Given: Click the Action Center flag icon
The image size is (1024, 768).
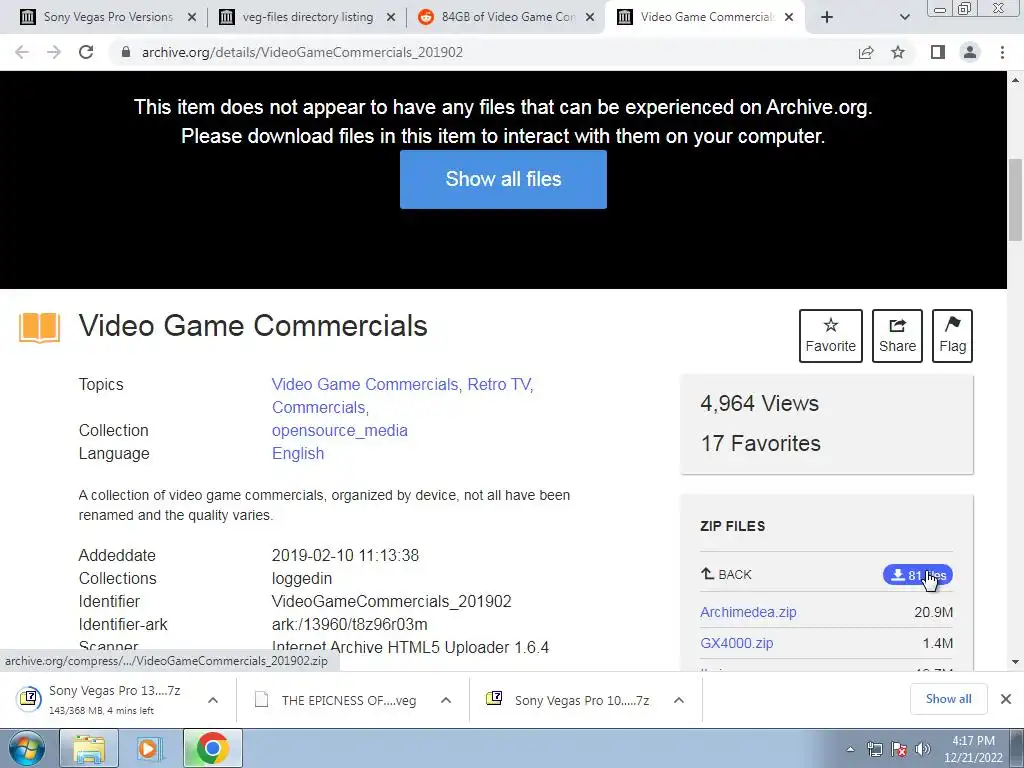Looking at the screenshot, I should (899, 749).
